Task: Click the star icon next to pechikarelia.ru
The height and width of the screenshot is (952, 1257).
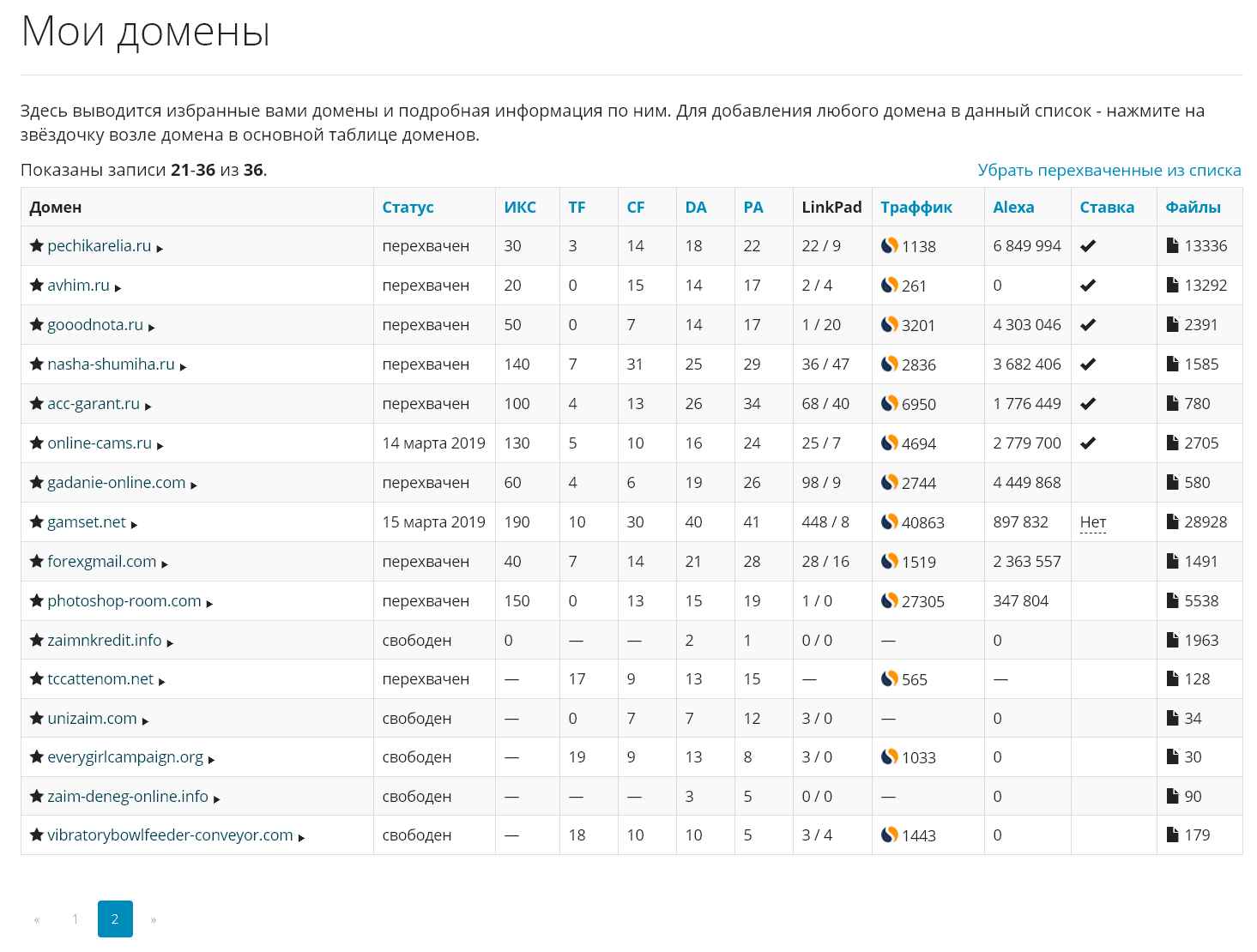Action: (x=37, y=246)
